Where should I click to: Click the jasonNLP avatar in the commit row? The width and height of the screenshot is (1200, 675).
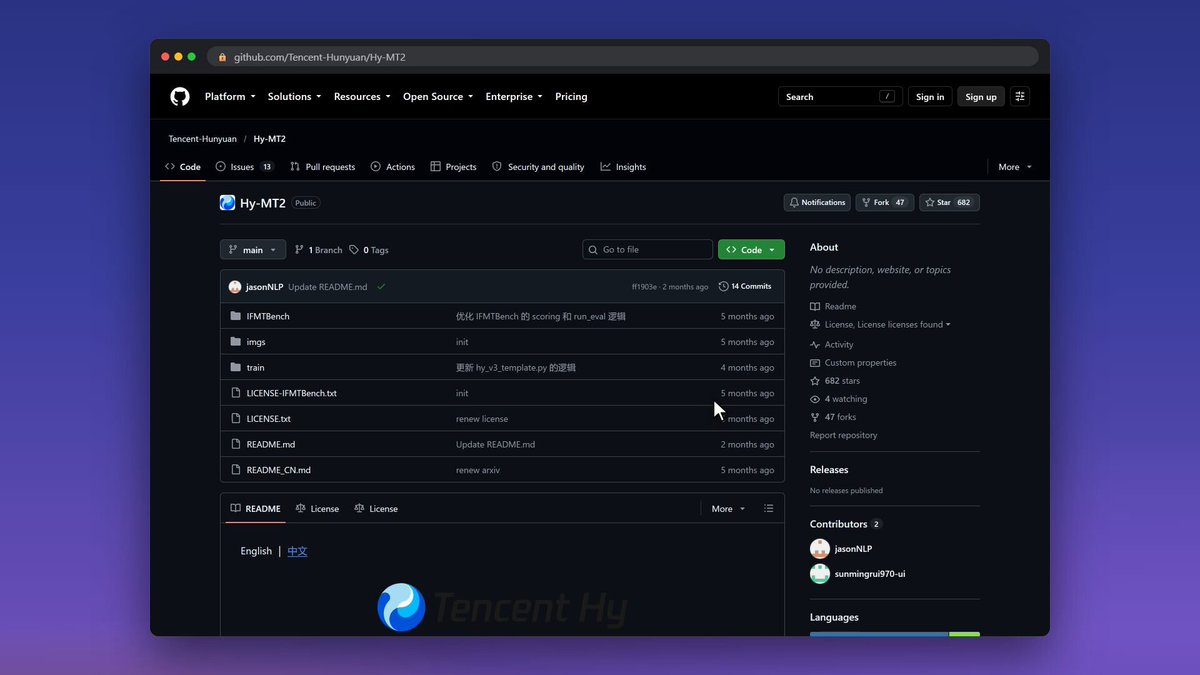235,287
